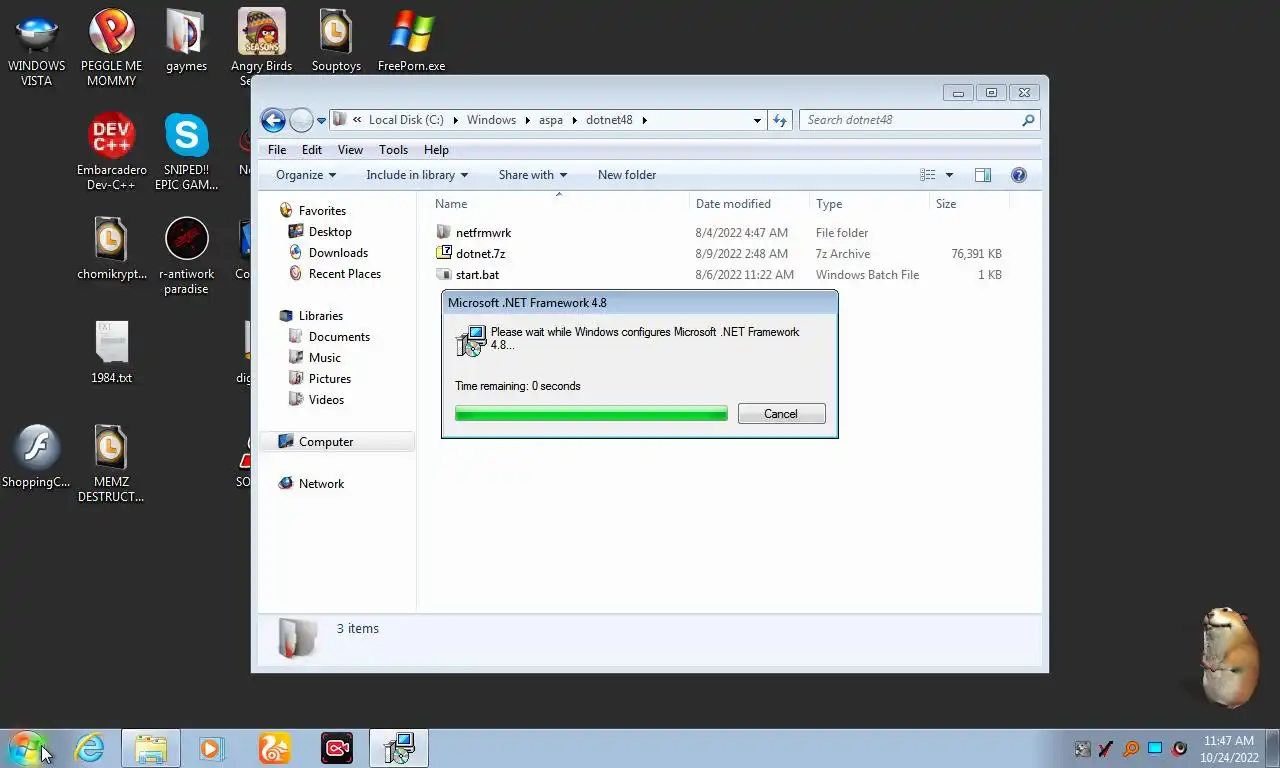Select the MEMZ DESTRUCT... desktop icon
This screenshot has width=1280, height=768.
coord(111,464)
